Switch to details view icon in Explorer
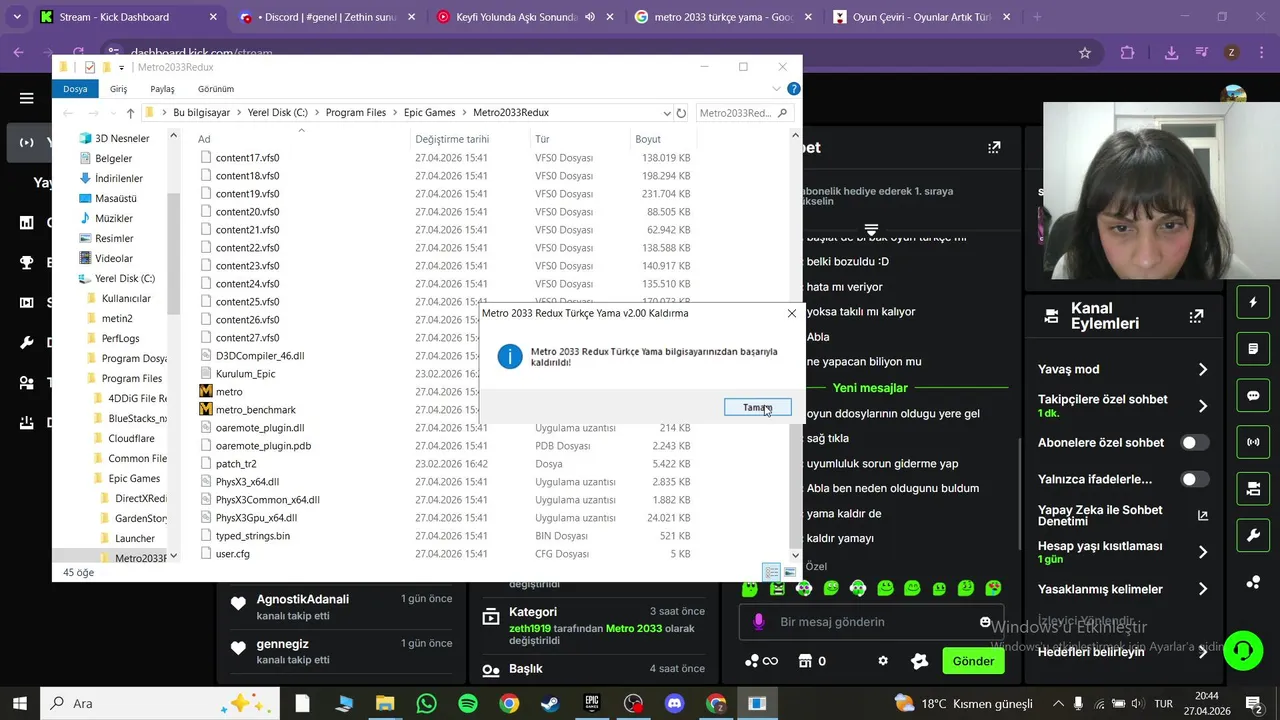 click(772, 572)
